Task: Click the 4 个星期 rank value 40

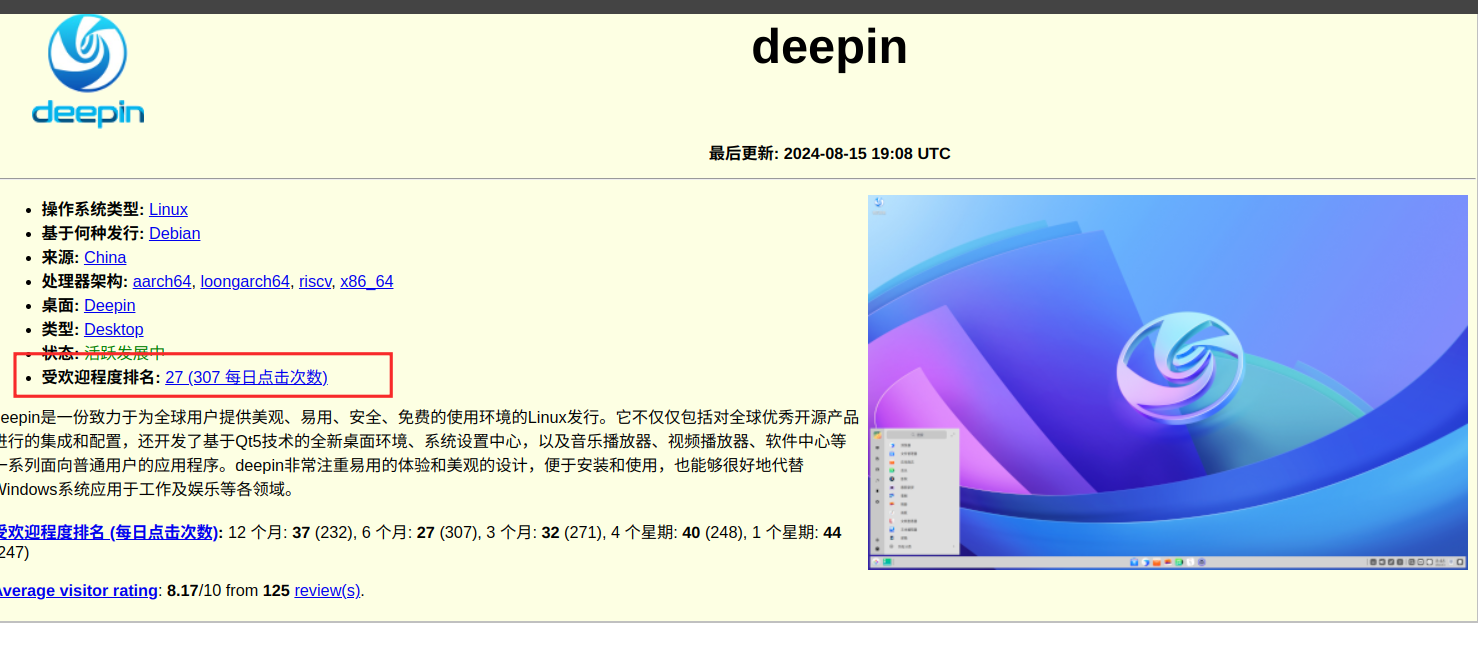Action: tap(691, 532)
